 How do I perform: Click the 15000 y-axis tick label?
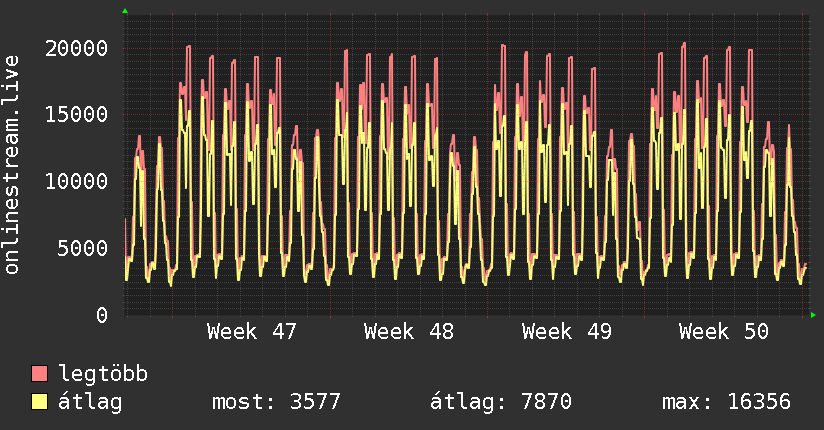point(76,115)
